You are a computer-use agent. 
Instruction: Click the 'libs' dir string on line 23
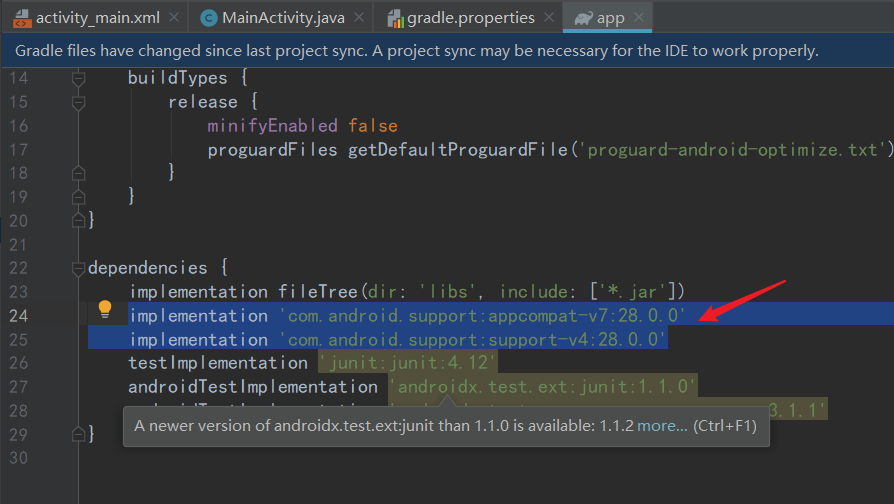[448, 292]
